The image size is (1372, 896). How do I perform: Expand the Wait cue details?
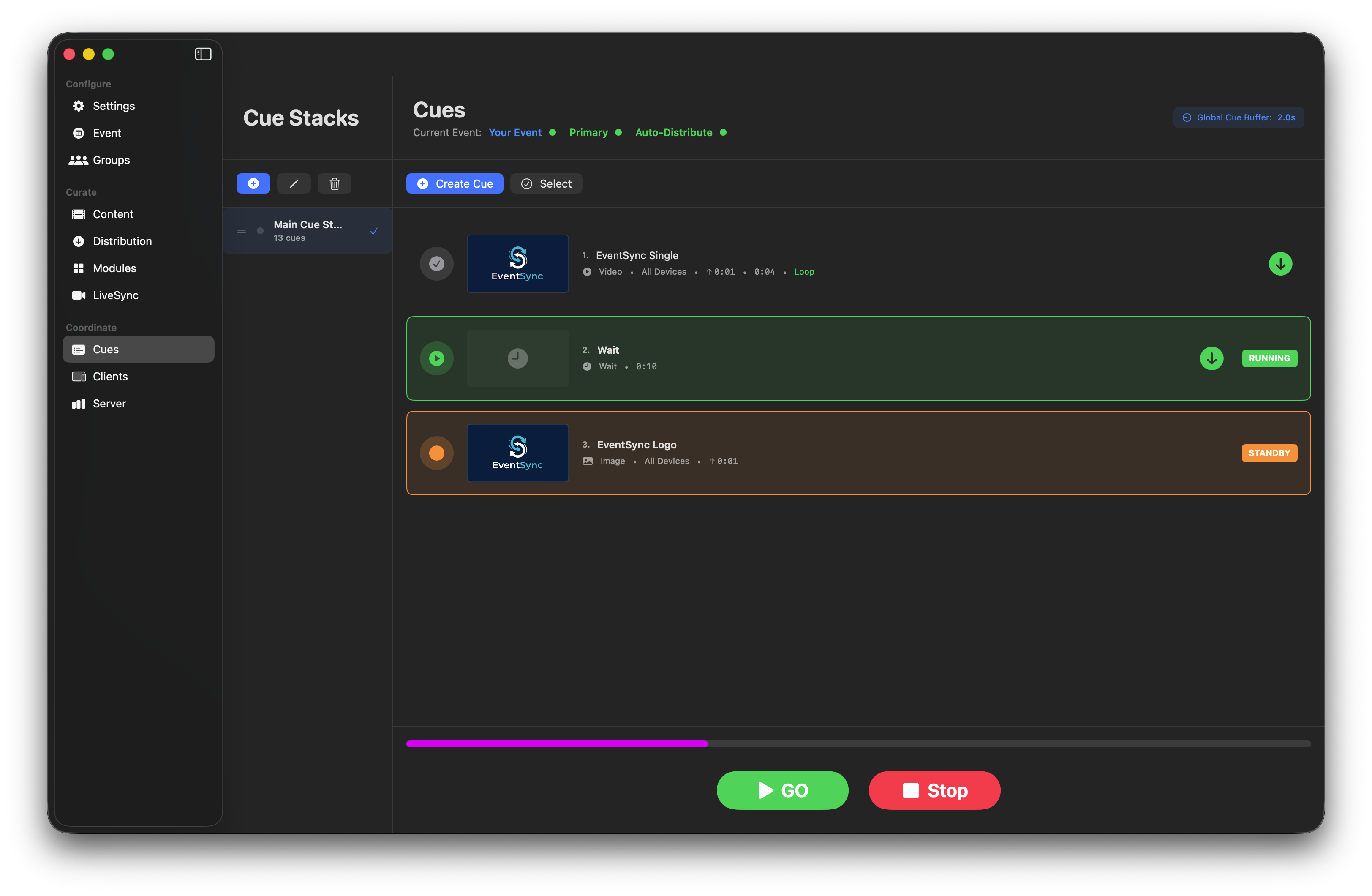point(1212,358)
